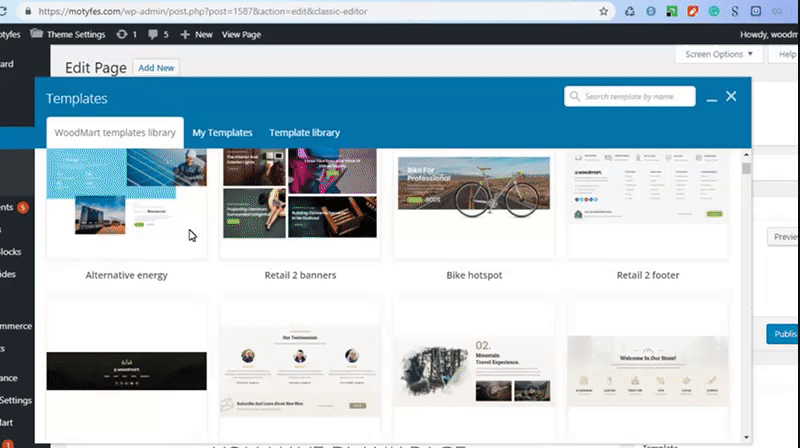Close the Templates panel
The height and width of the screenshot is (448, 800).
point(731,96)
